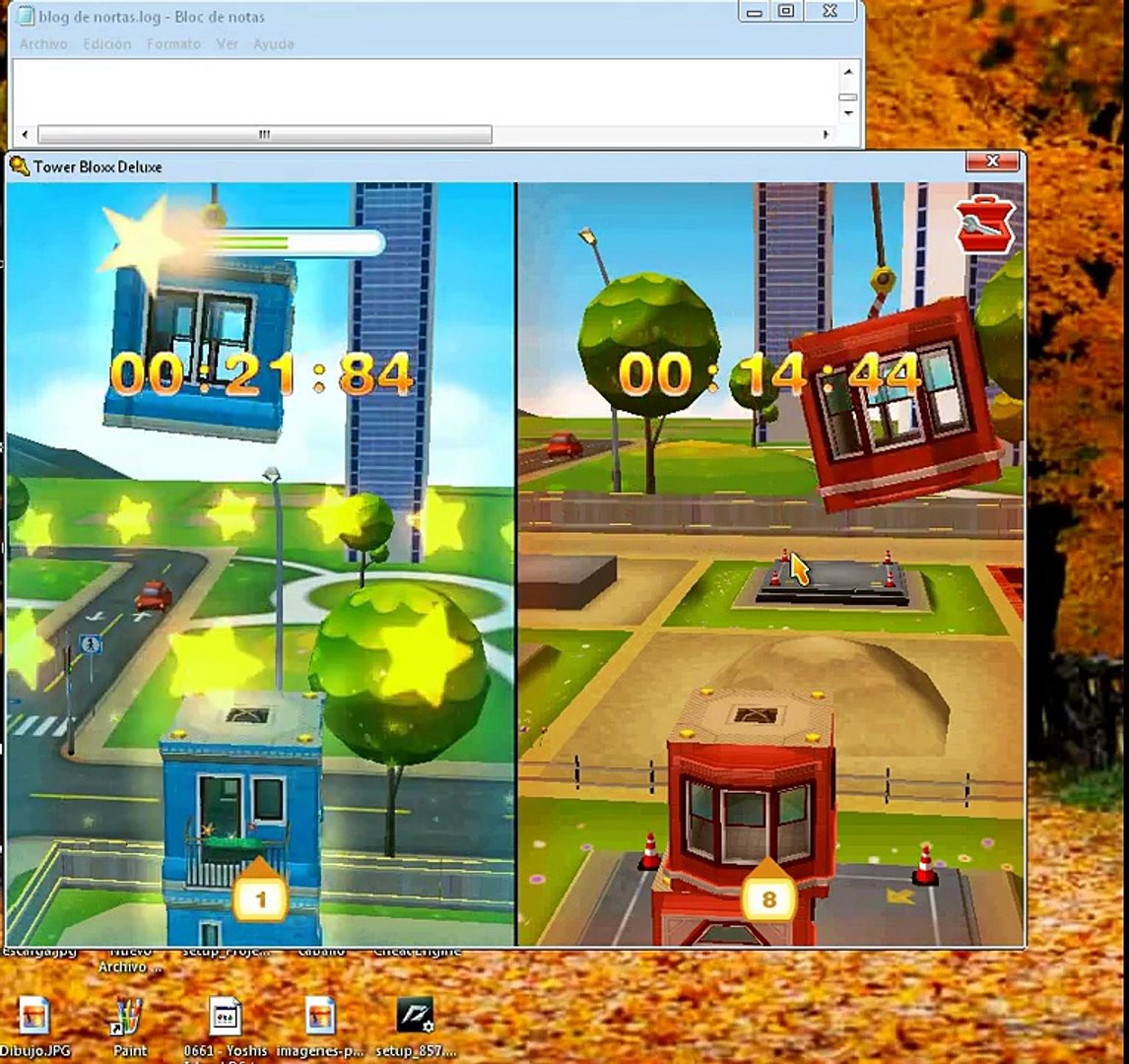This screenshot has height=1064, width=1129.
Task: Open the Archivo menu in Bloc de notas
Action: point(43,44)
